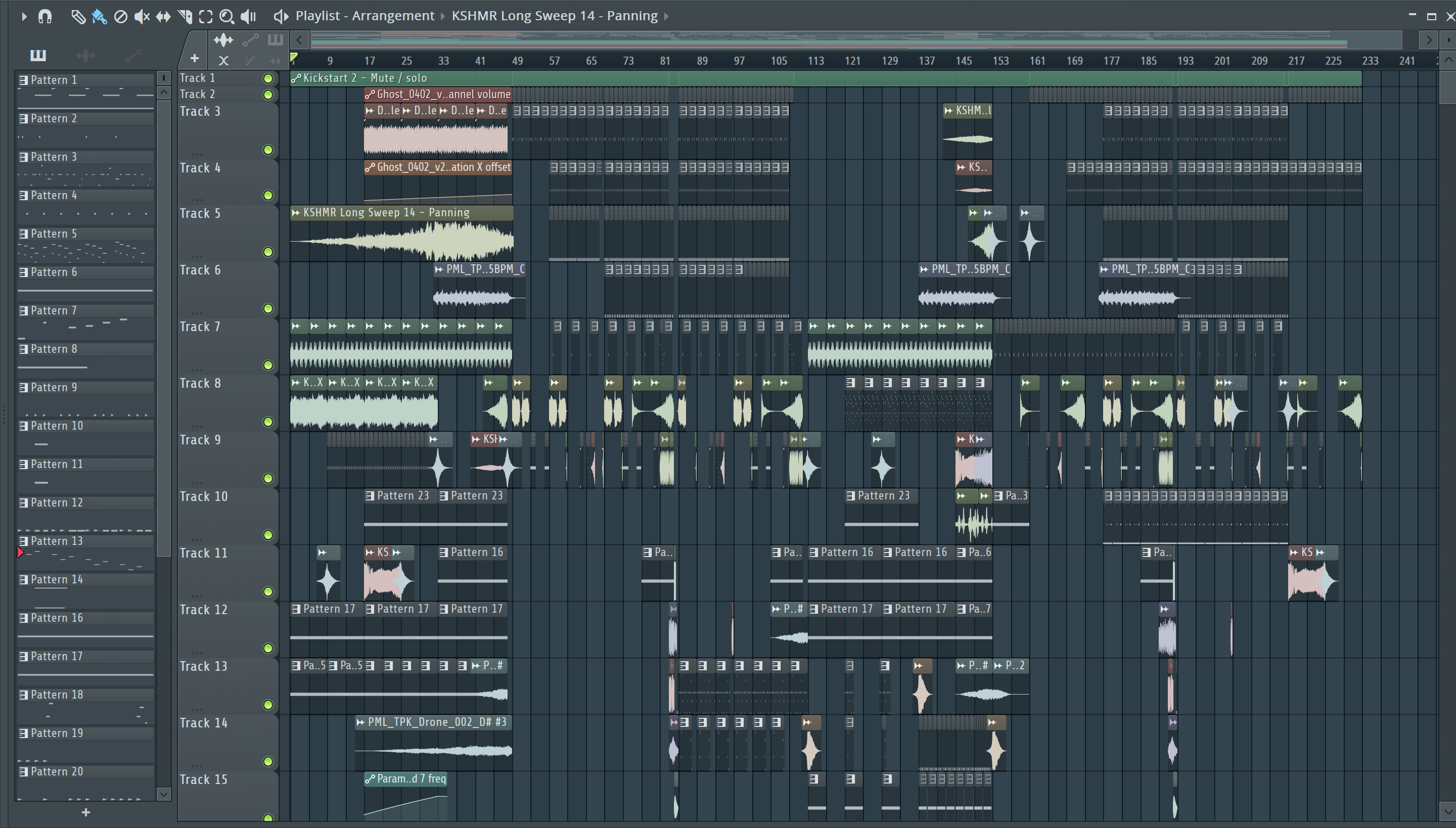Mute Track 1 with green LED
This screenshot has height=828, width=1456.
pyautogui.click(x=268, y=78)
